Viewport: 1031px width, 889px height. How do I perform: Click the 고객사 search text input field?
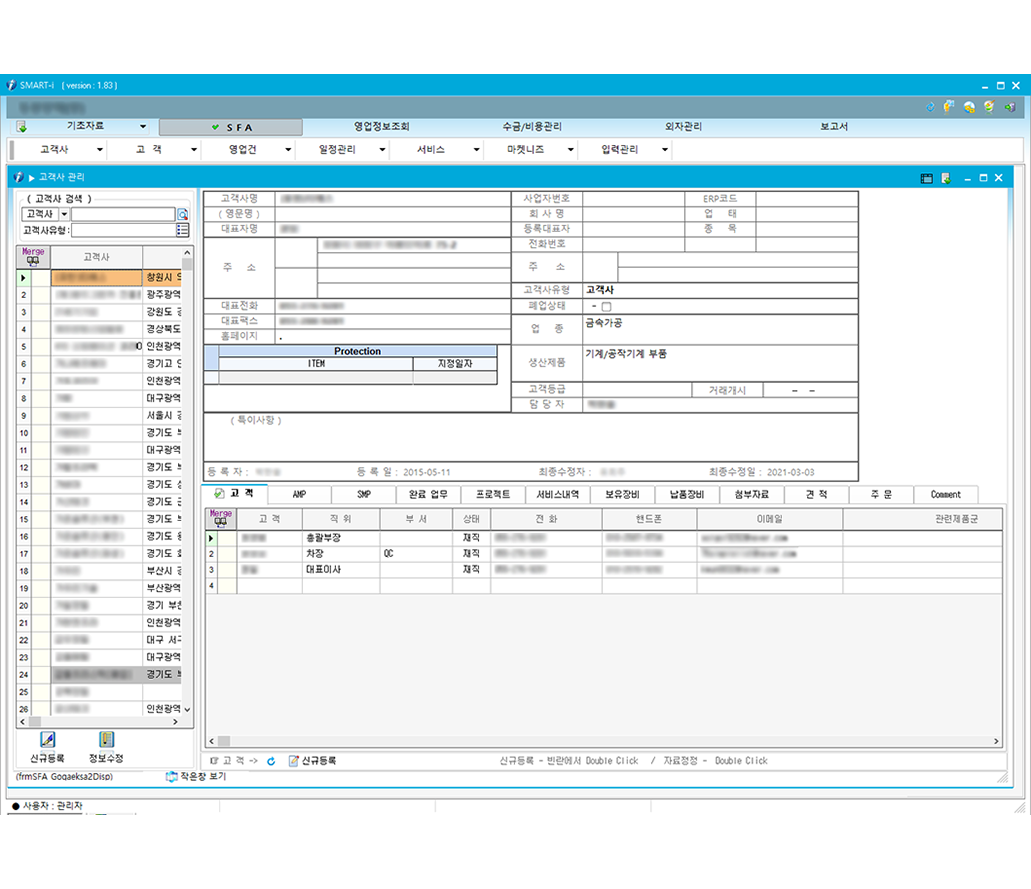123,214
